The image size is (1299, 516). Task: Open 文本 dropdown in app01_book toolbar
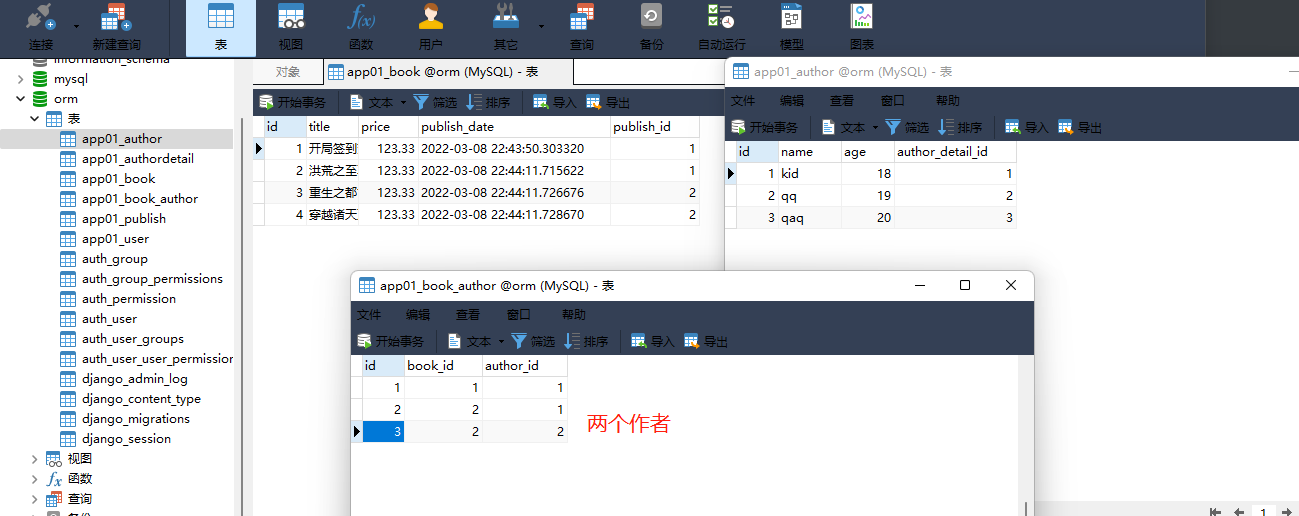point(377,102)
